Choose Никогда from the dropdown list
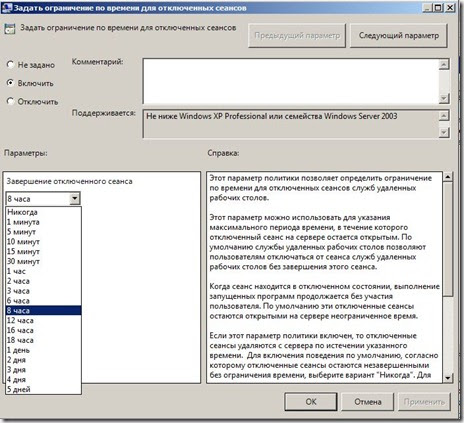The height and width of the screenshot is (423, 464). (x=43, y=212)
